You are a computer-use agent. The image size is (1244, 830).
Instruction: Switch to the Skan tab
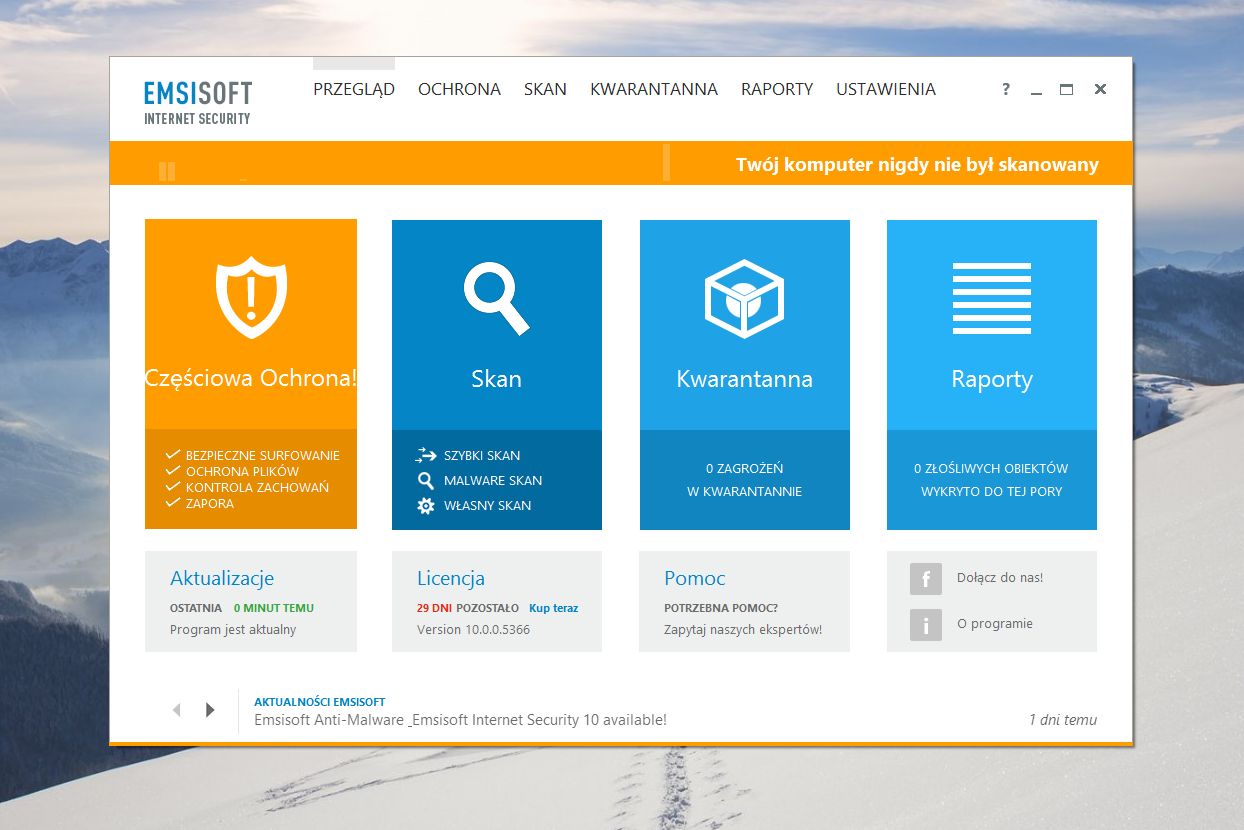coord(546,89)
